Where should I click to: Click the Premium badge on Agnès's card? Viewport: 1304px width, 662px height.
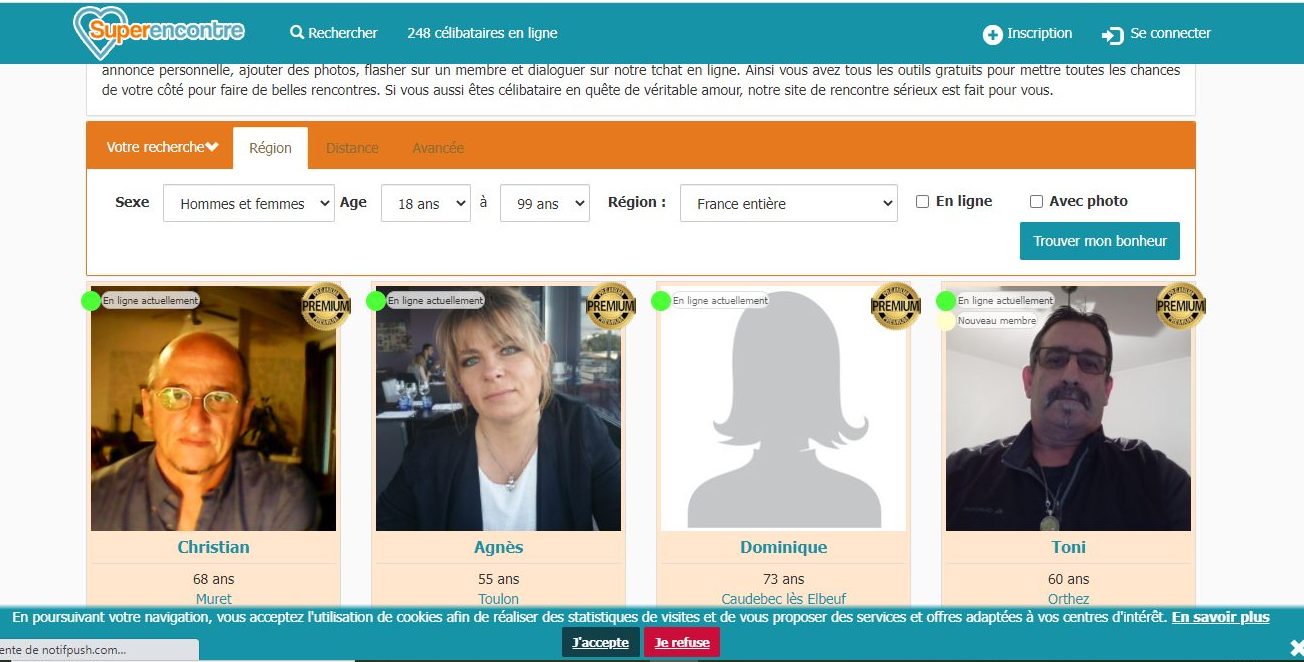611,306
